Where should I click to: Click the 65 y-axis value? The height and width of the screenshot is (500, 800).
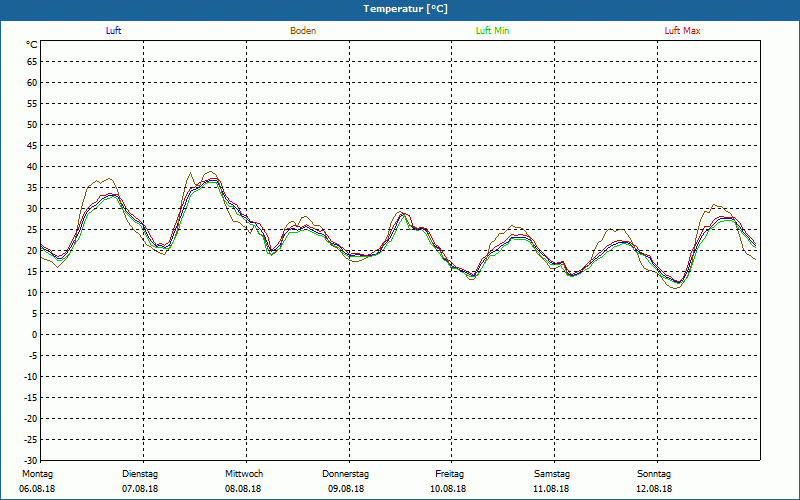32,62
